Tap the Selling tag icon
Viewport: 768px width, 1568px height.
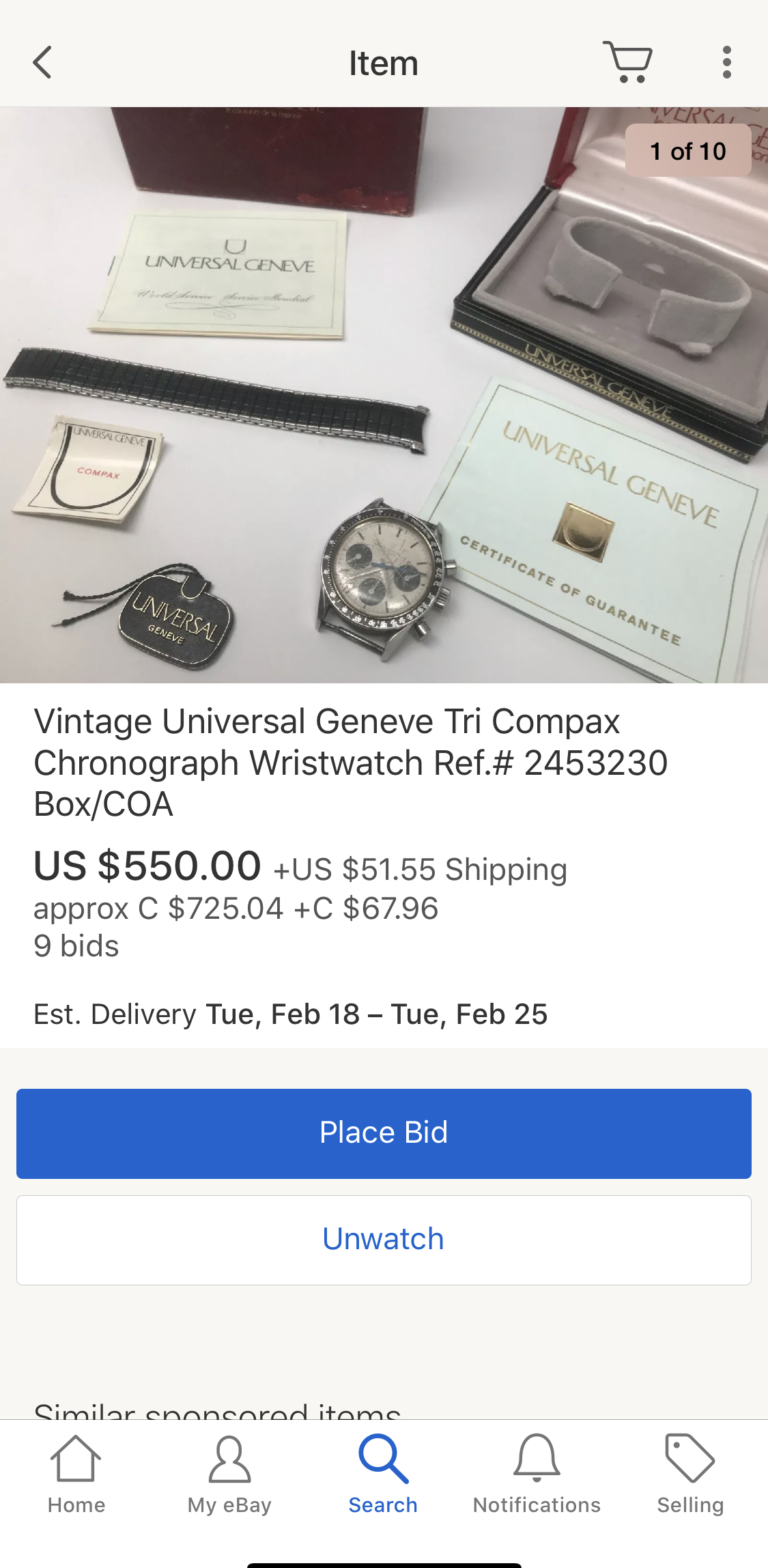point(690,1458)
